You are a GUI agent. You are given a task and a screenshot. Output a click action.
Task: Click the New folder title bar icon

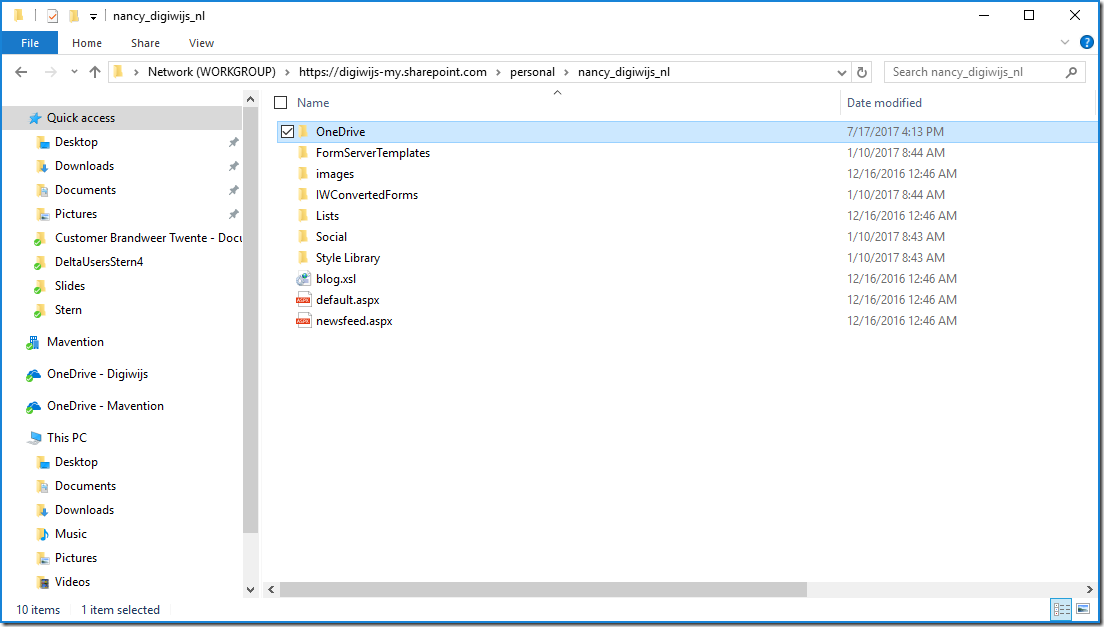click(x=74, y=15)
